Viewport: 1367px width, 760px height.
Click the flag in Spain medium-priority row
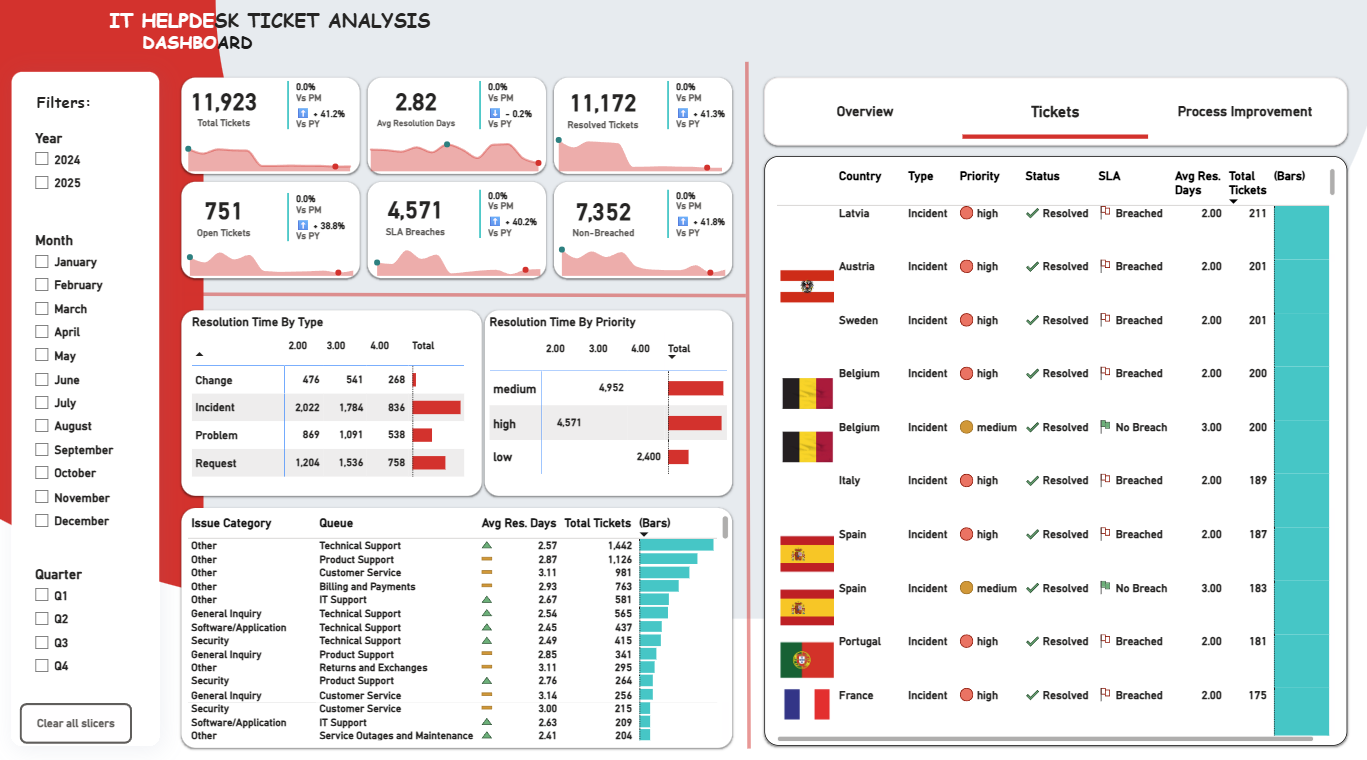tap(807, 607)
